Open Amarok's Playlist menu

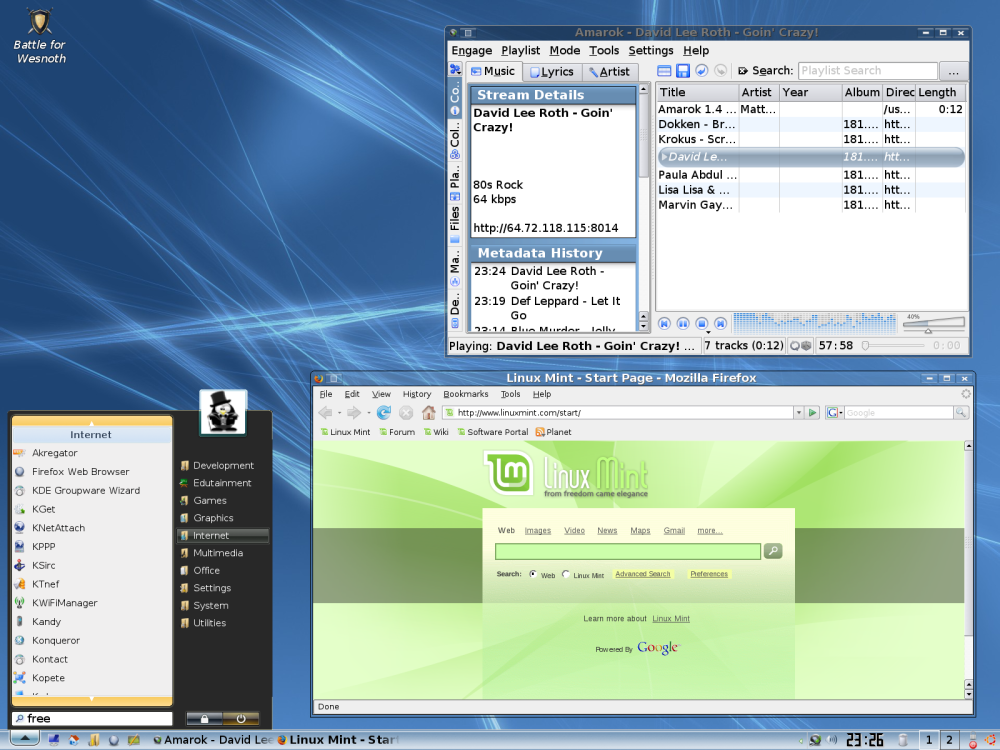(520, 50)
